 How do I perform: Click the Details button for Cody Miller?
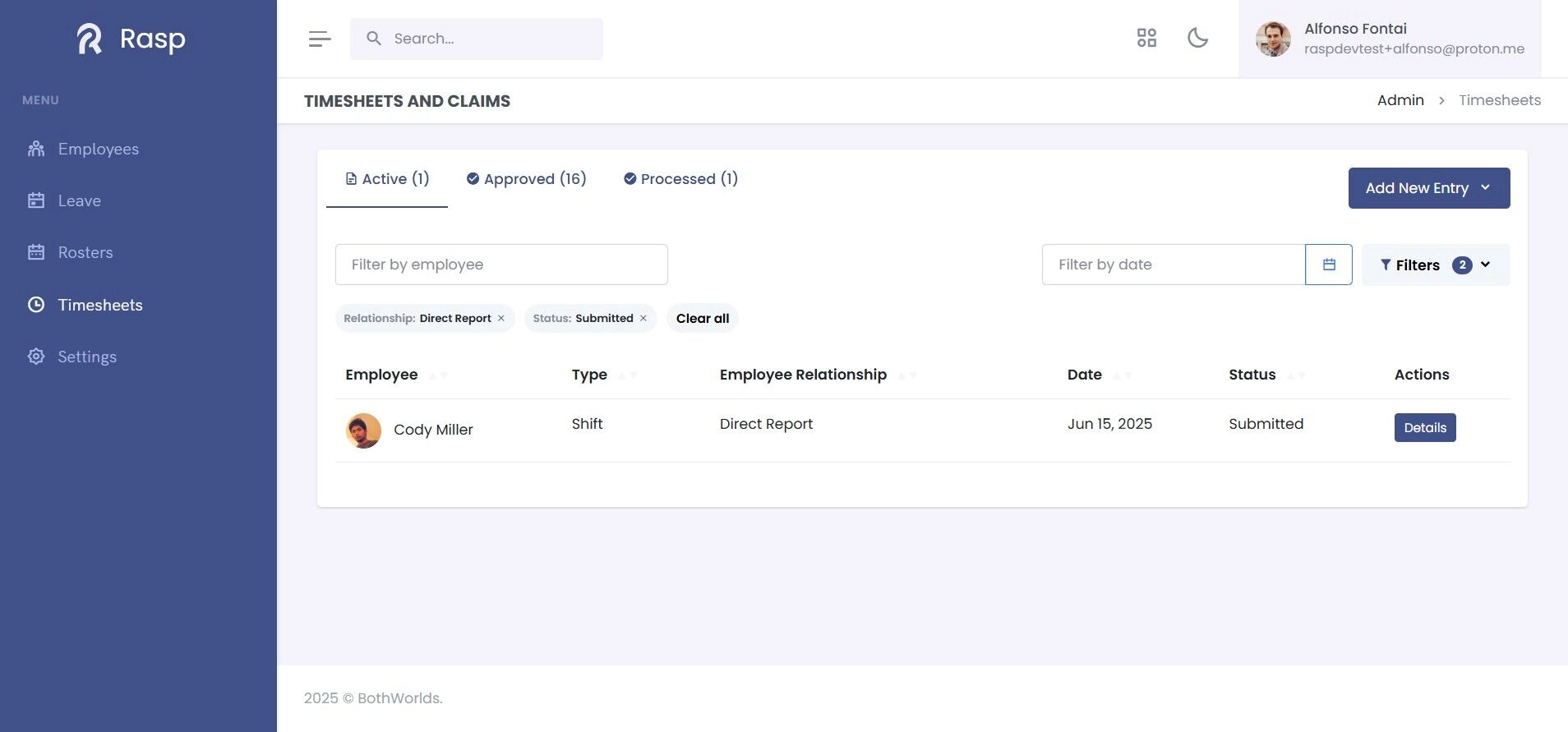[x=1424, y=427]
